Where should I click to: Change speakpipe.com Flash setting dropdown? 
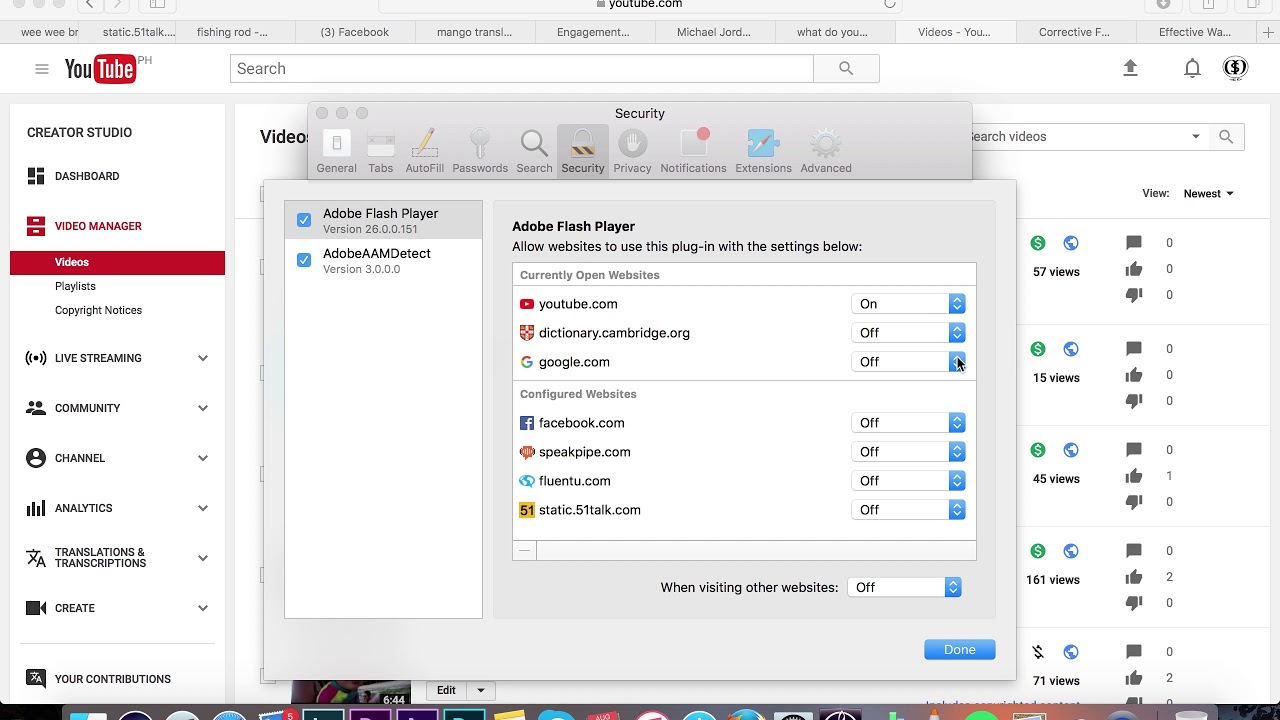908,452
